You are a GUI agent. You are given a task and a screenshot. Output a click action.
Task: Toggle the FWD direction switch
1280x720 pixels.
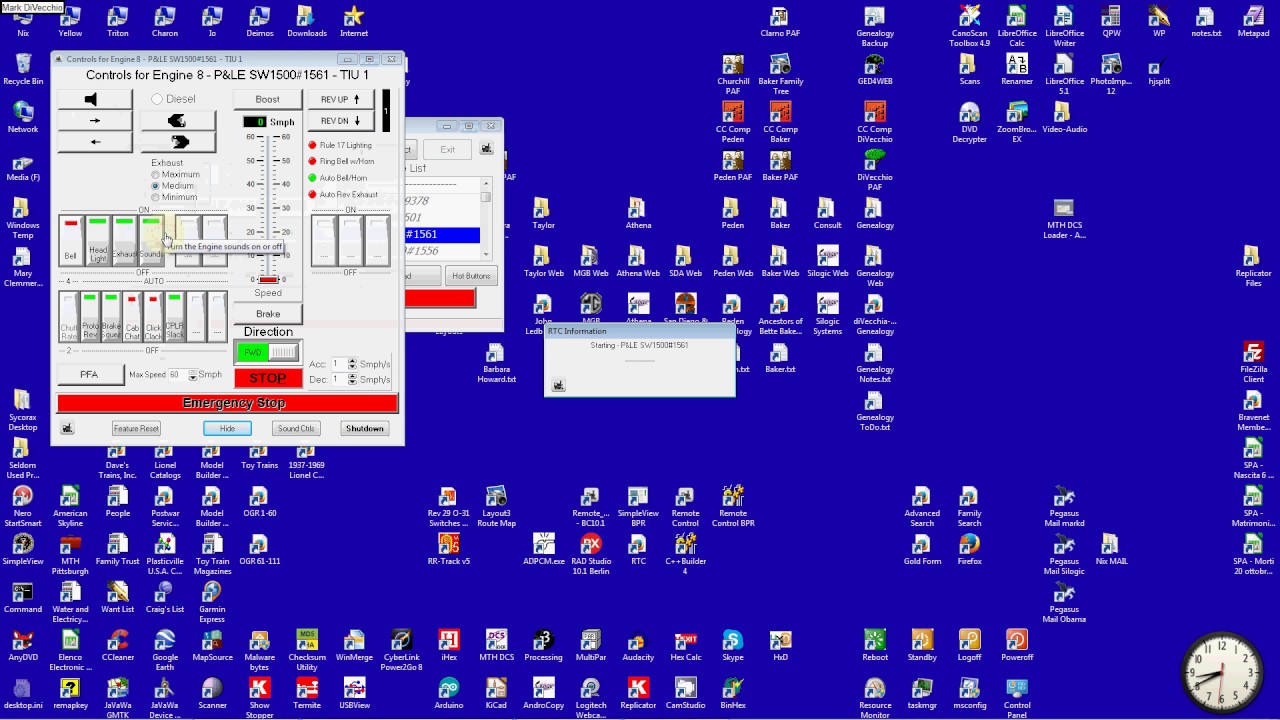pos(268,352)
